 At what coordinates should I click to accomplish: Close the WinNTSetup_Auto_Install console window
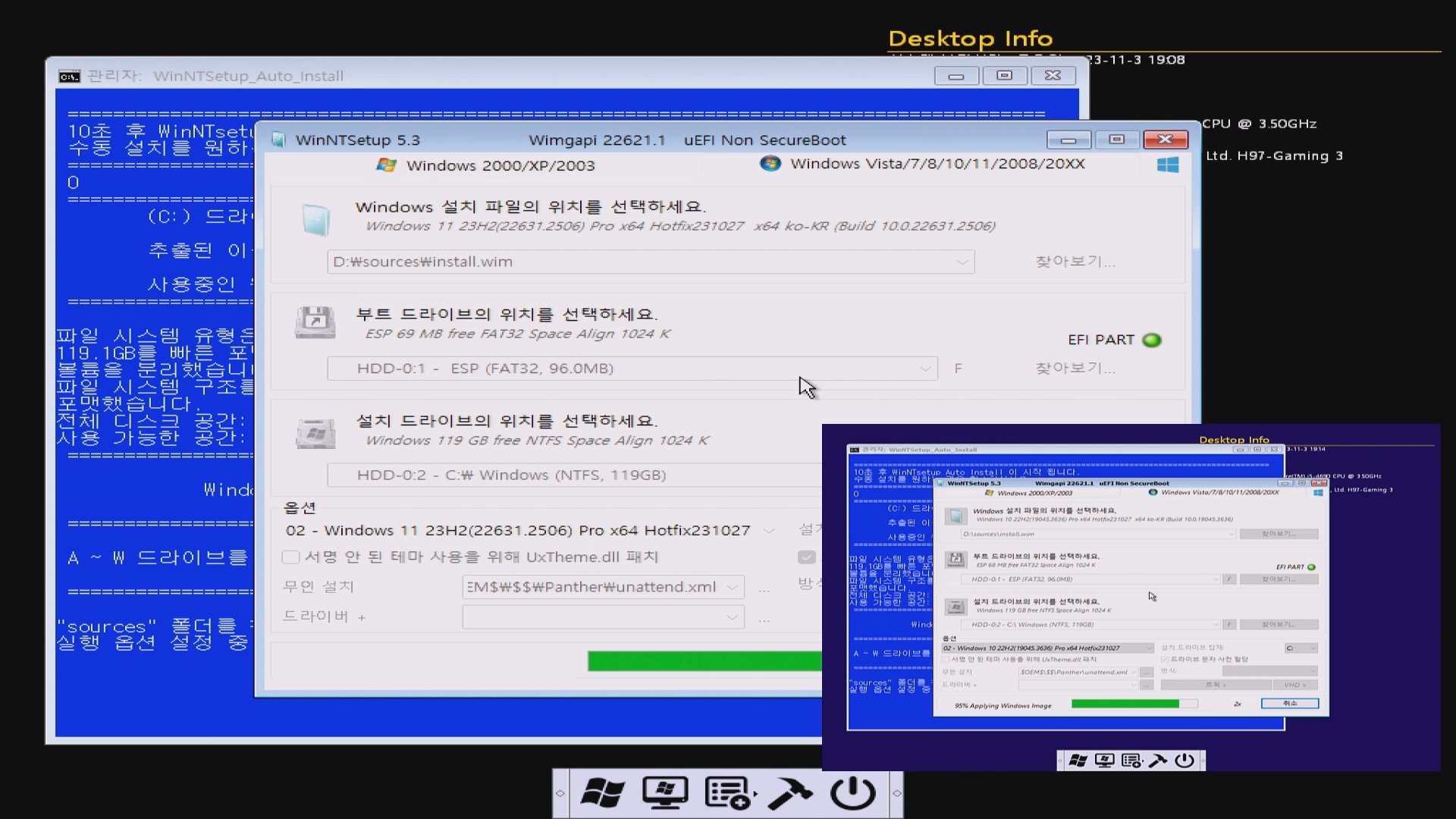tap(1053, 76)
